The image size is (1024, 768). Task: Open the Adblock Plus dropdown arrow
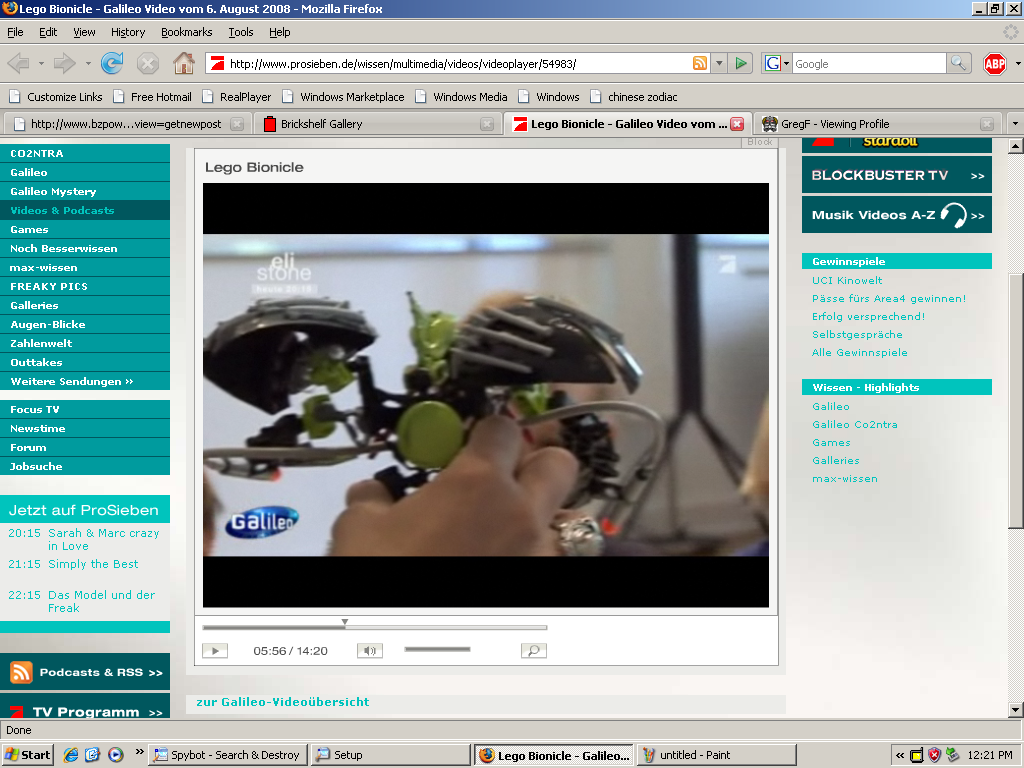point(1017,63)
